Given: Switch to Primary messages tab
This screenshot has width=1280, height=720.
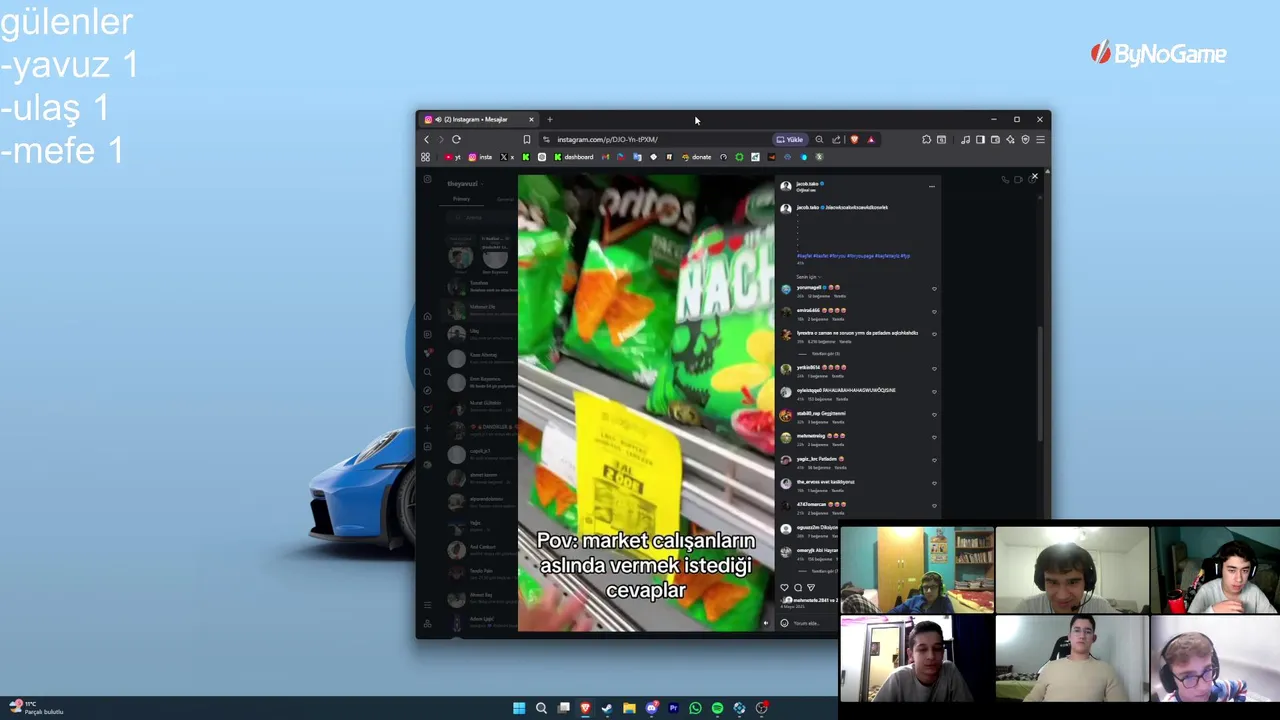Looking at the screenshot, I should pos(461,199).
